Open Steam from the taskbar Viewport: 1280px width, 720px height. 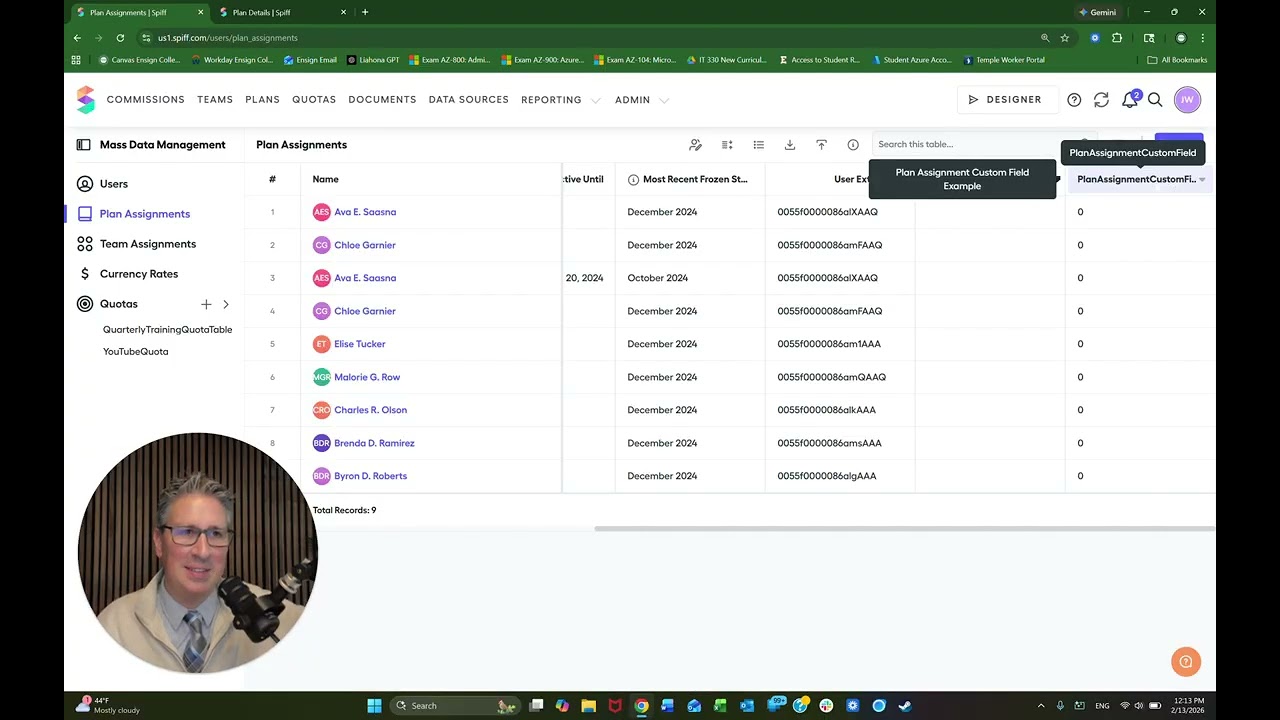pyautogui.click(x=905, y=706)
